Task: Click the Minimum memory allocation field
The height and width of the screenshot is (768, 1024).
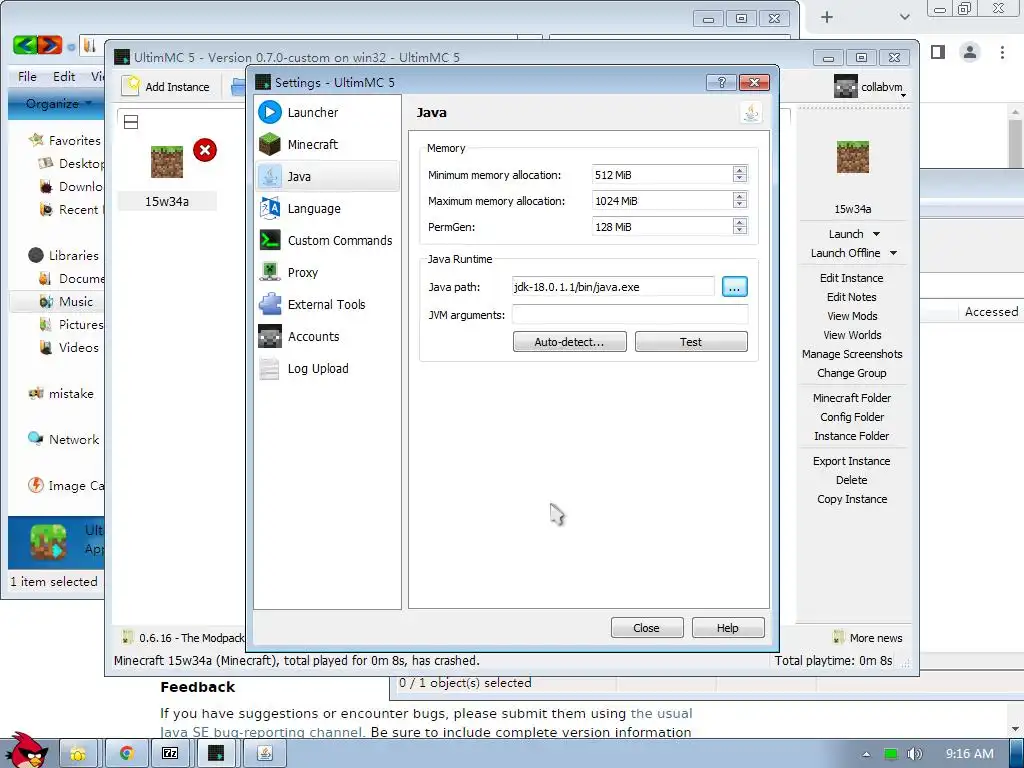Action: pos(663,174)
